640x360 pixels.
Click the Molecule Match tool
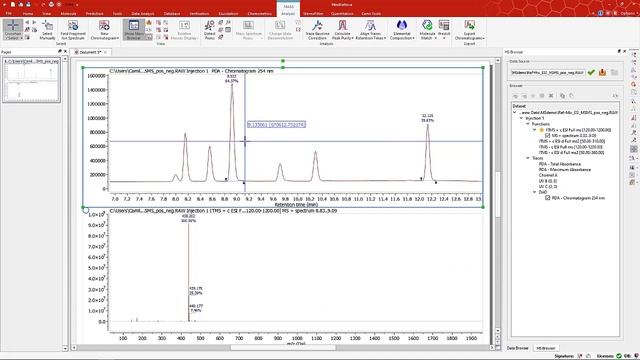(x=427, y=29)
